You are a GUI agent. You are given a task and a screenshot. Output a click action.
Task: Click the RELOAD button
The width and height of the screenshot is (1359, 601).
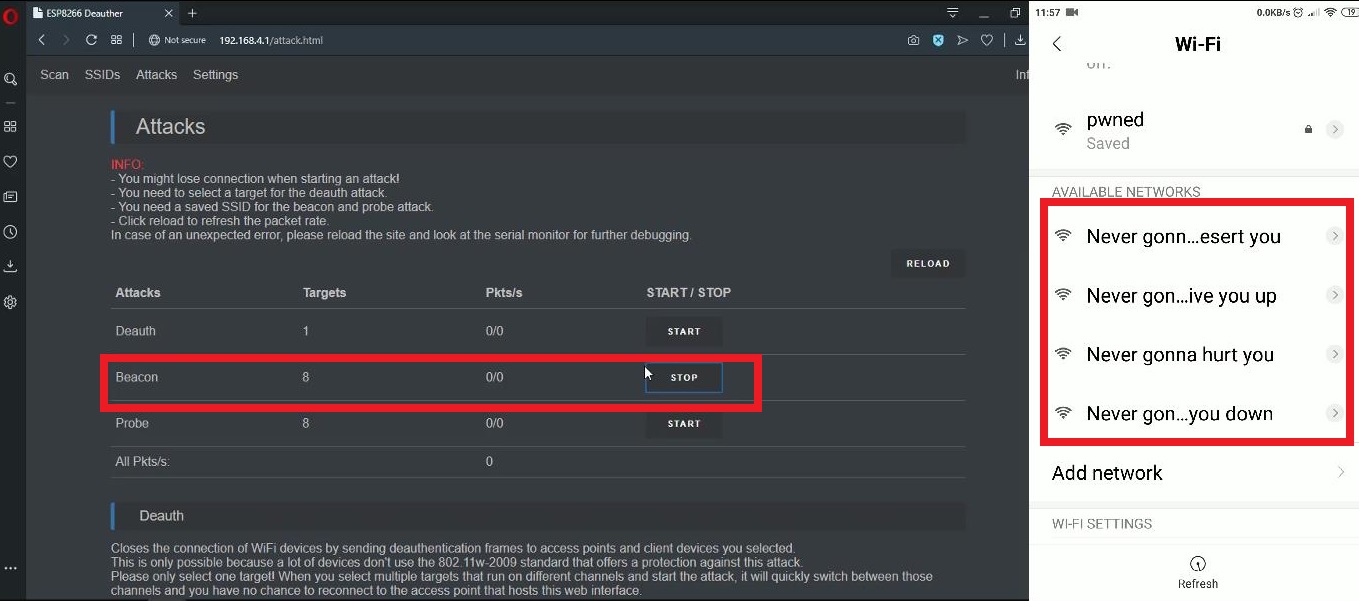[928, 263]
